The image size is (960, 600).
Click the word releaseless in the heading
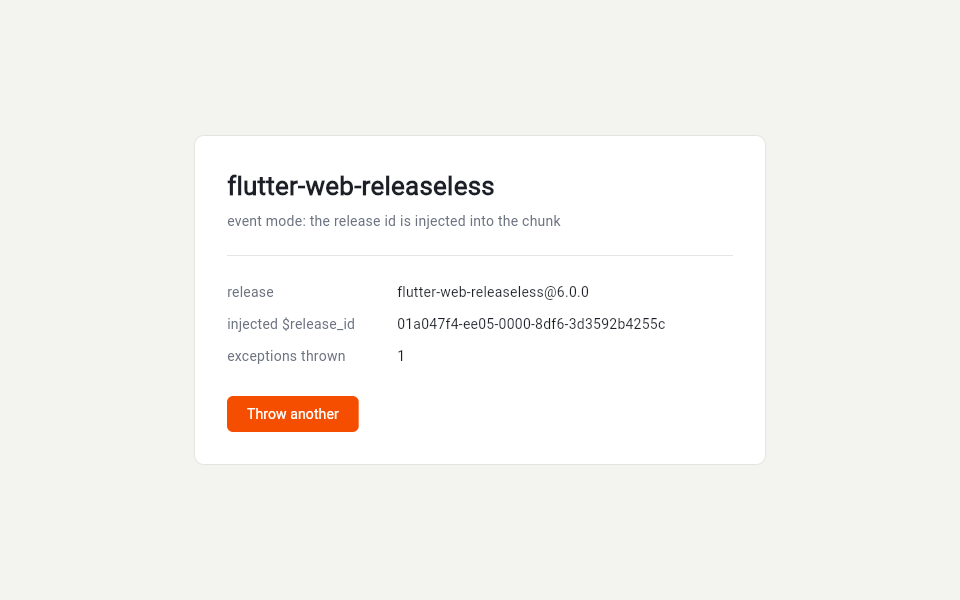[x=433, y=186]
